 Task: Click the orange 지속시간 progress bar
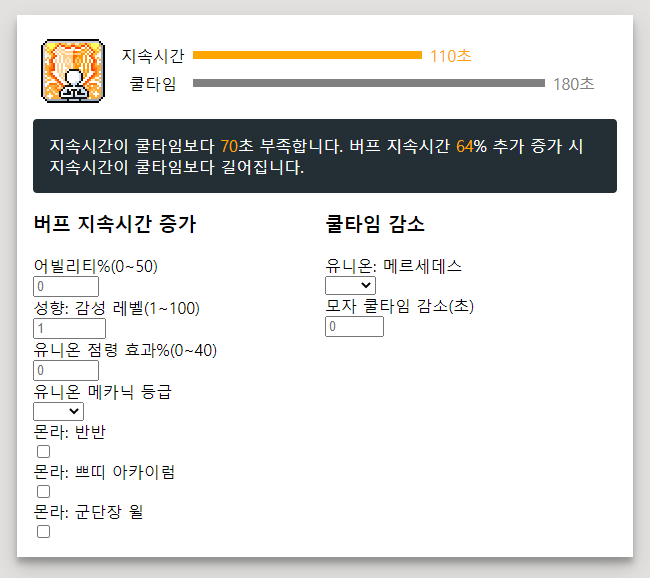tap(308, 55)
